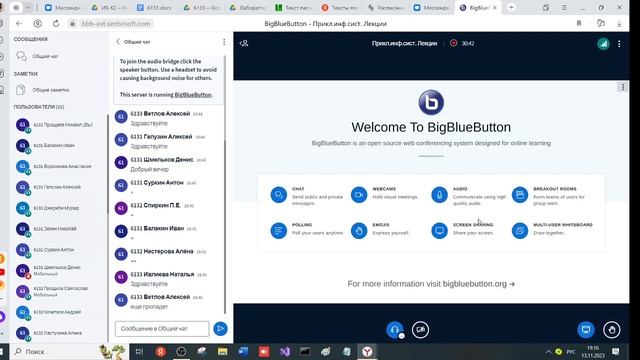Click the Audio microphone icon on slide
Screen dimensions: 640x360
click(440, 195)
